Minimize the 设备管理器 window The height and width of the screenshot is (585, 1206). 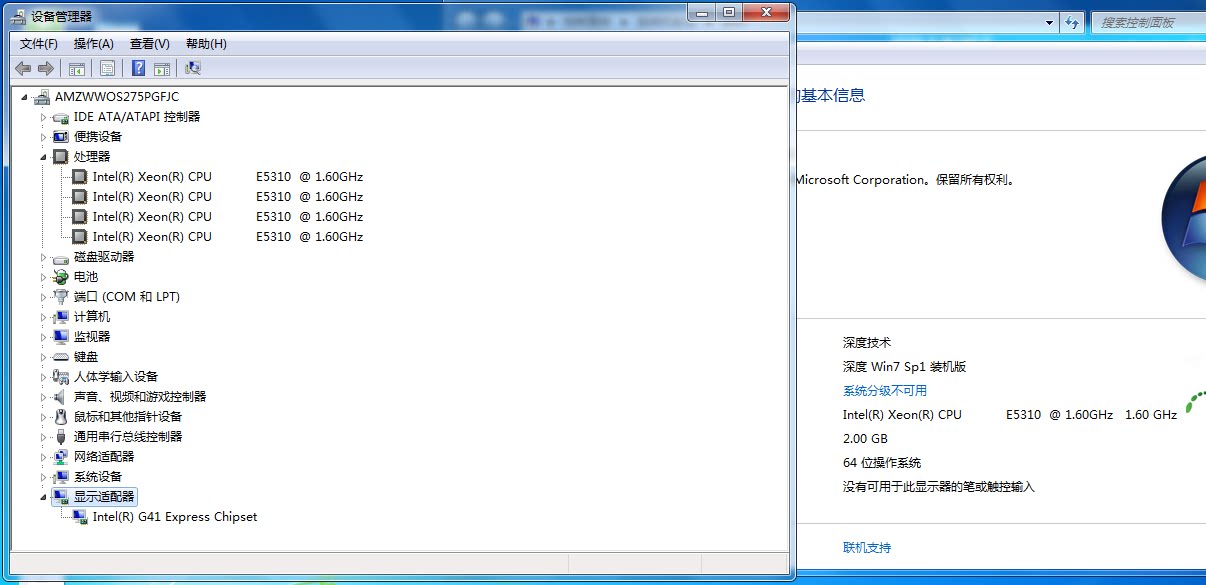(701, 11)
